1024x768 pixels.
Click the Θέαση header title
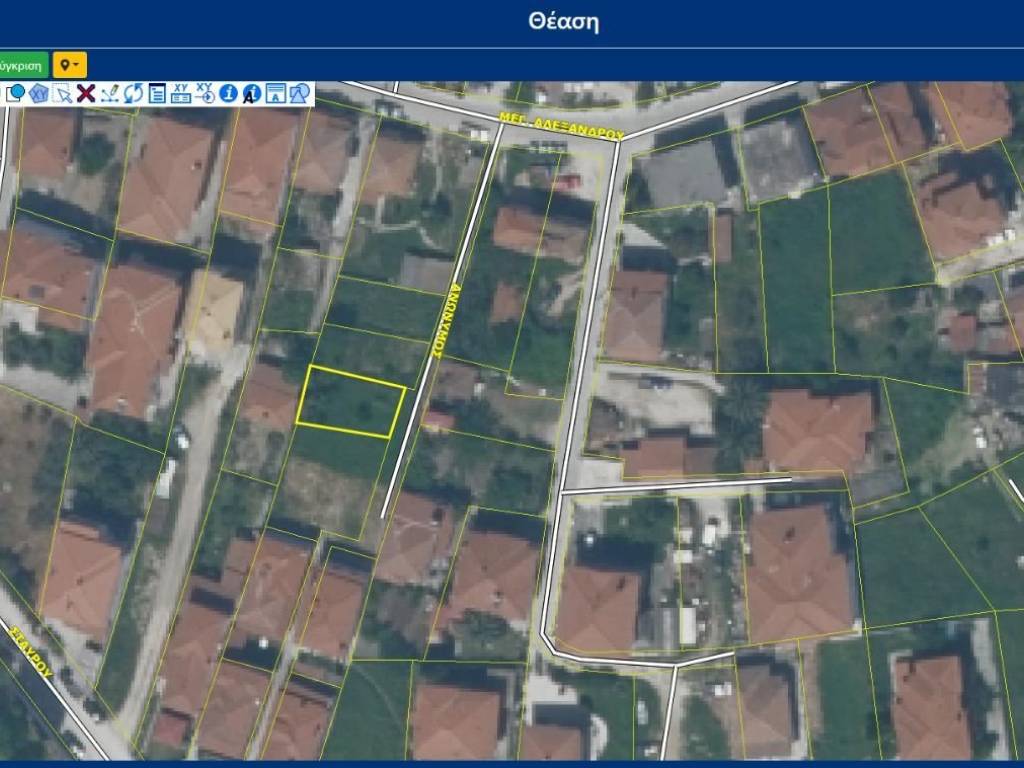click(564, 22)
